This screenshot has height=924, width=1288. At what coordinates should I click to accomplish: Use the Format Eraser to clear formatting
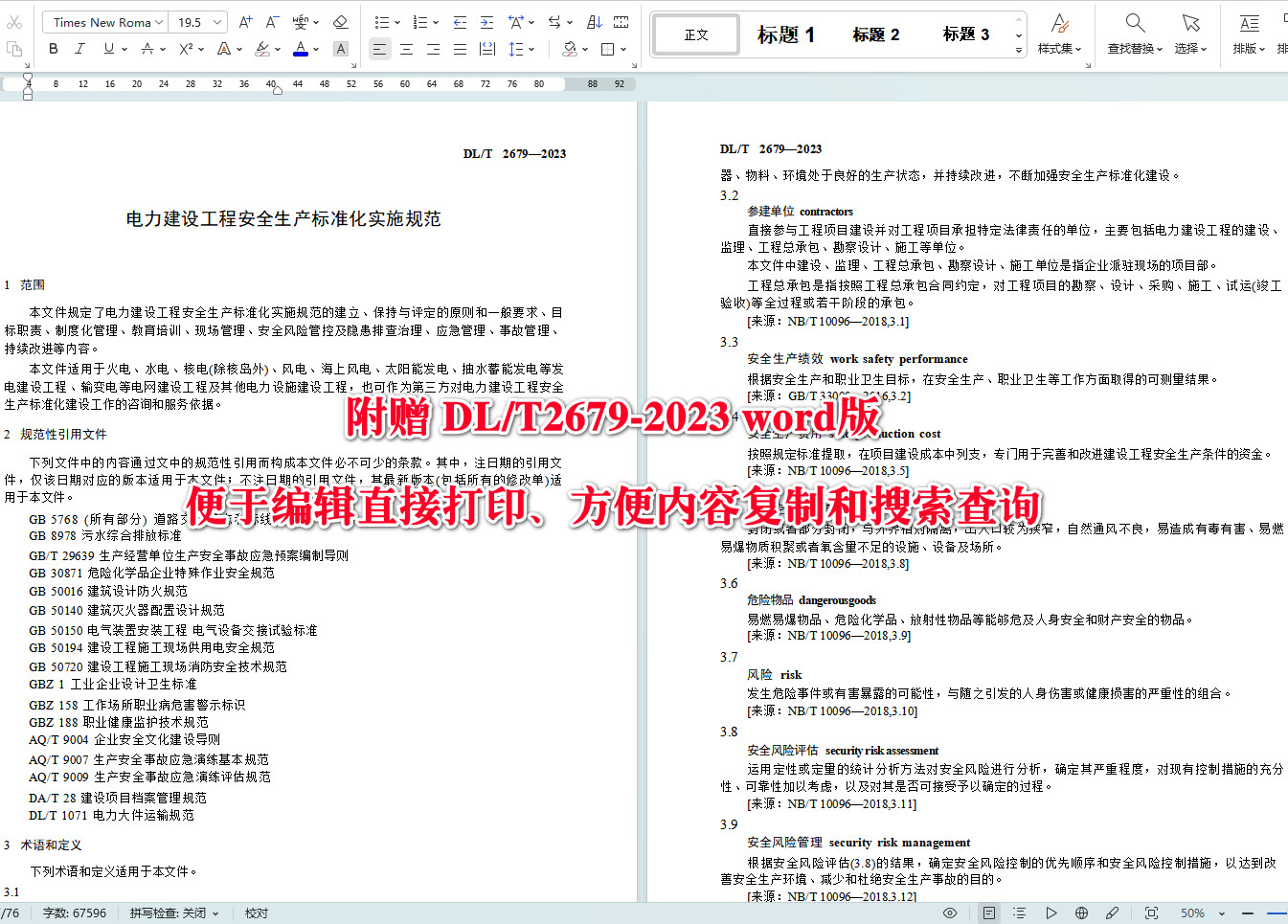coord(341,21)
